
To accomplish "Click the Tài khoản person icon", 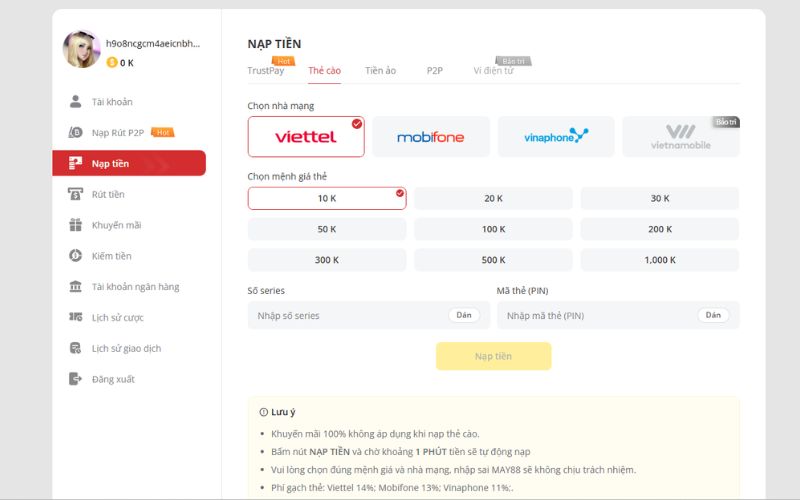I will click(x=75, y=102).
